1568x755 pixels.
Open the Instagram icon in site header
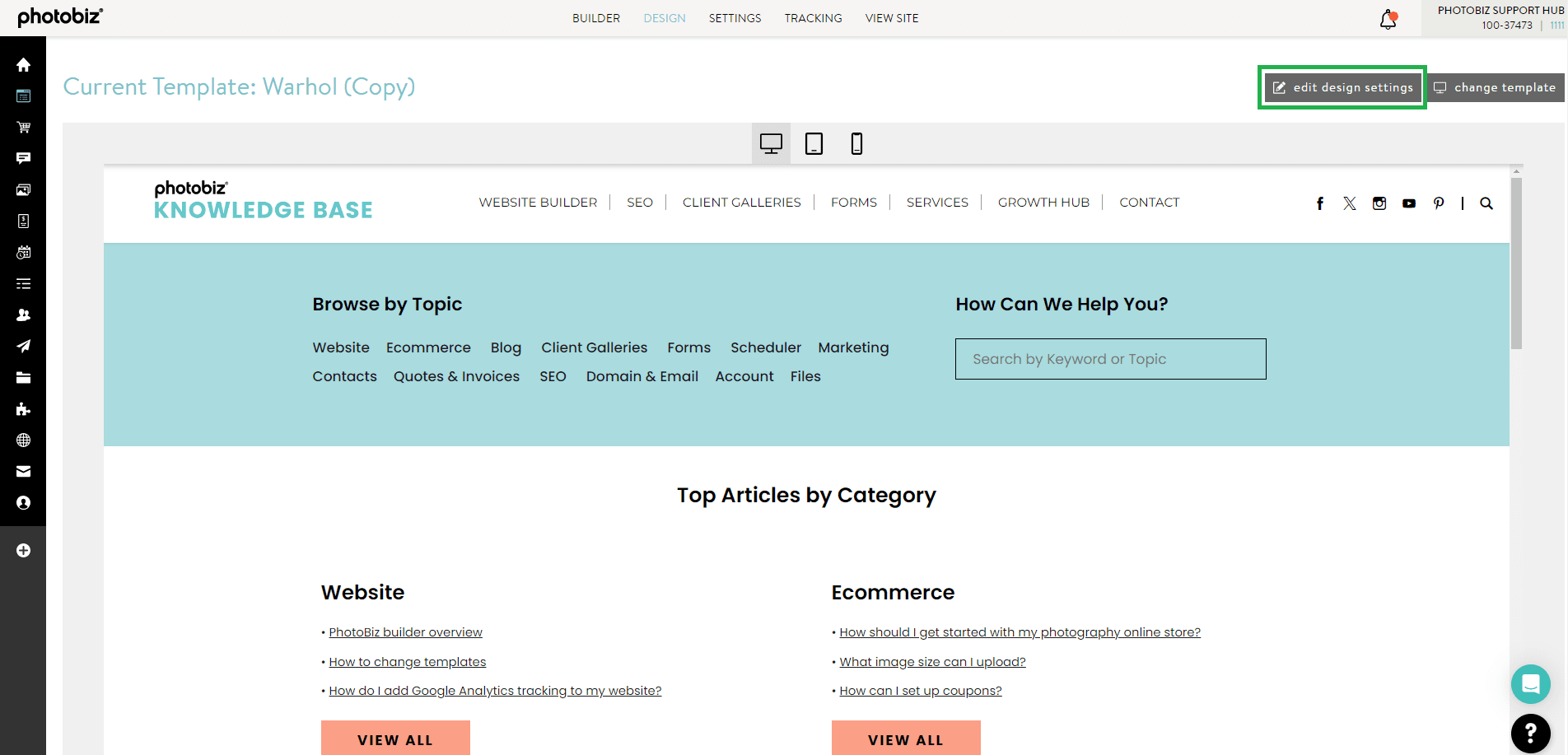1379,203
